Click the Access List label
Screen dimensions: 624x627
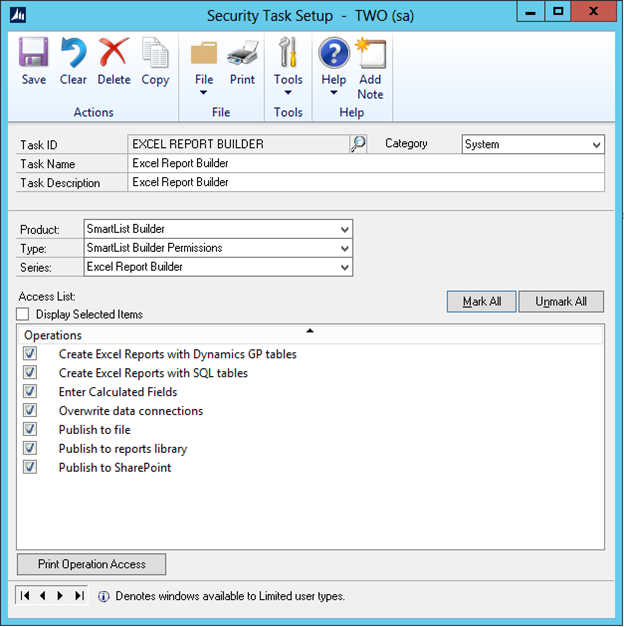(47, 296)
